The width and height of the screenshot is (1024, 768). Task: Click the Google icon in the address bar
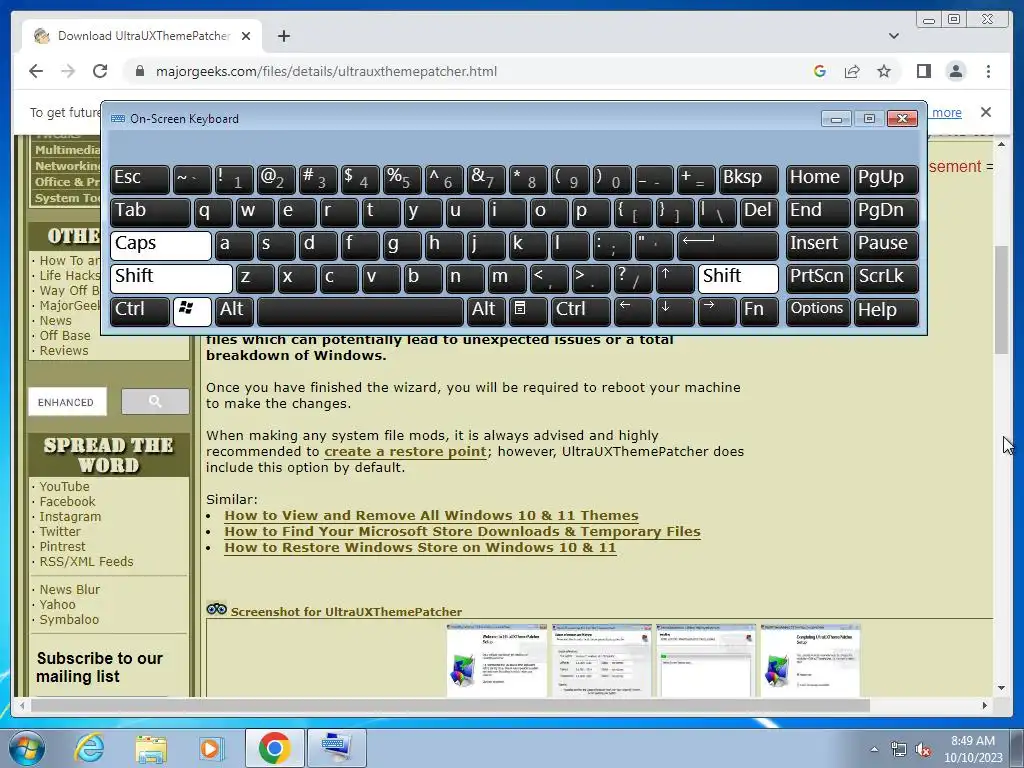click(x=820, y=71)
